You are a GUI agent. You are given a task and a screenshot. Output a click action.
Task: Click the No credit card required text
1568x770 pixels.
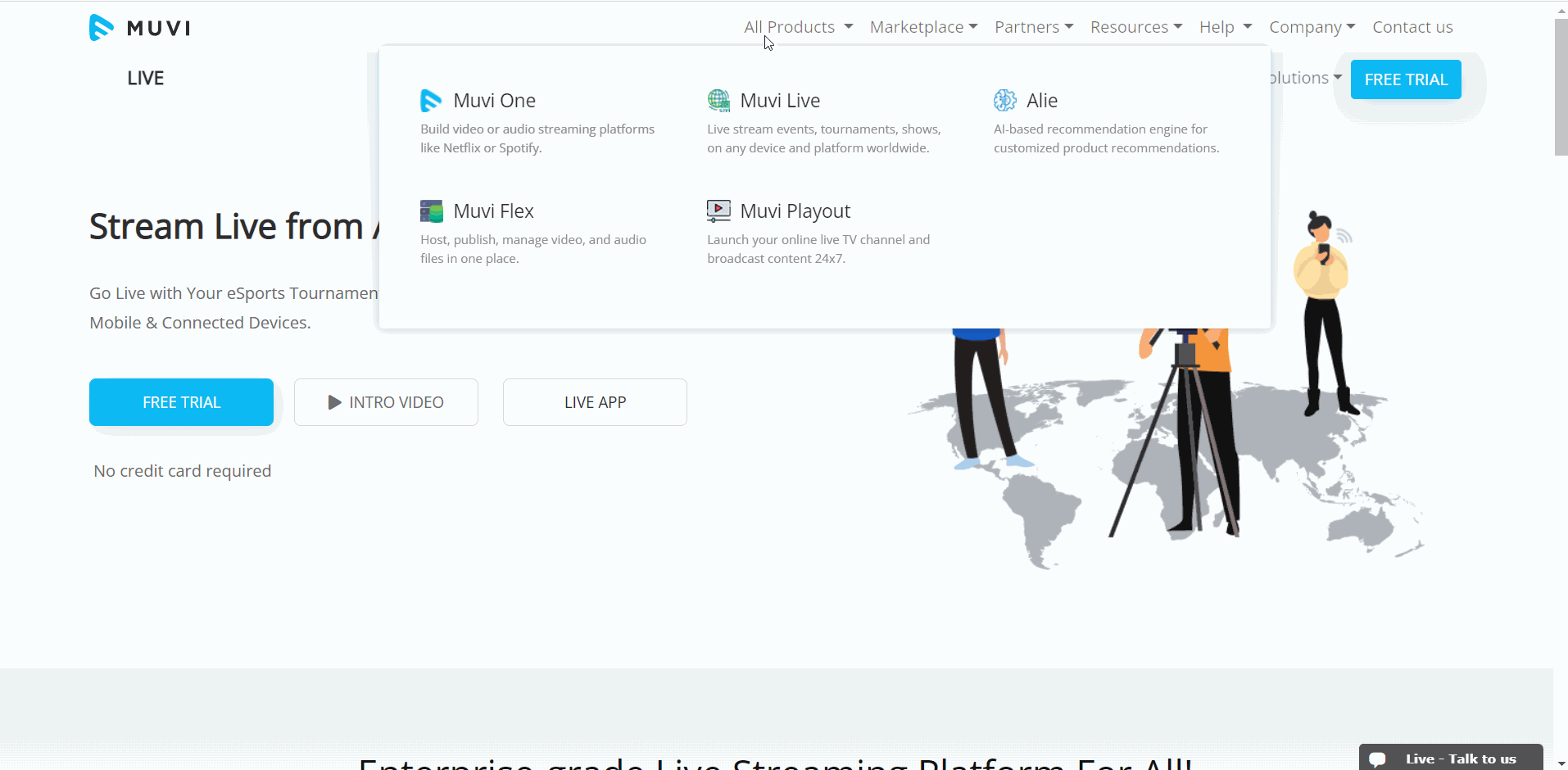[183, 471]
